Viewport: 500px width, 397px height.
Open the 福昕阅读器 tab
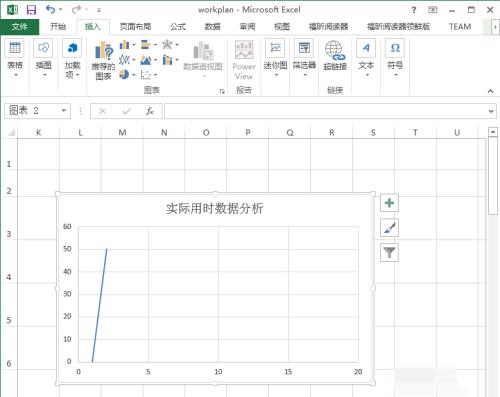tap(328, 27)
